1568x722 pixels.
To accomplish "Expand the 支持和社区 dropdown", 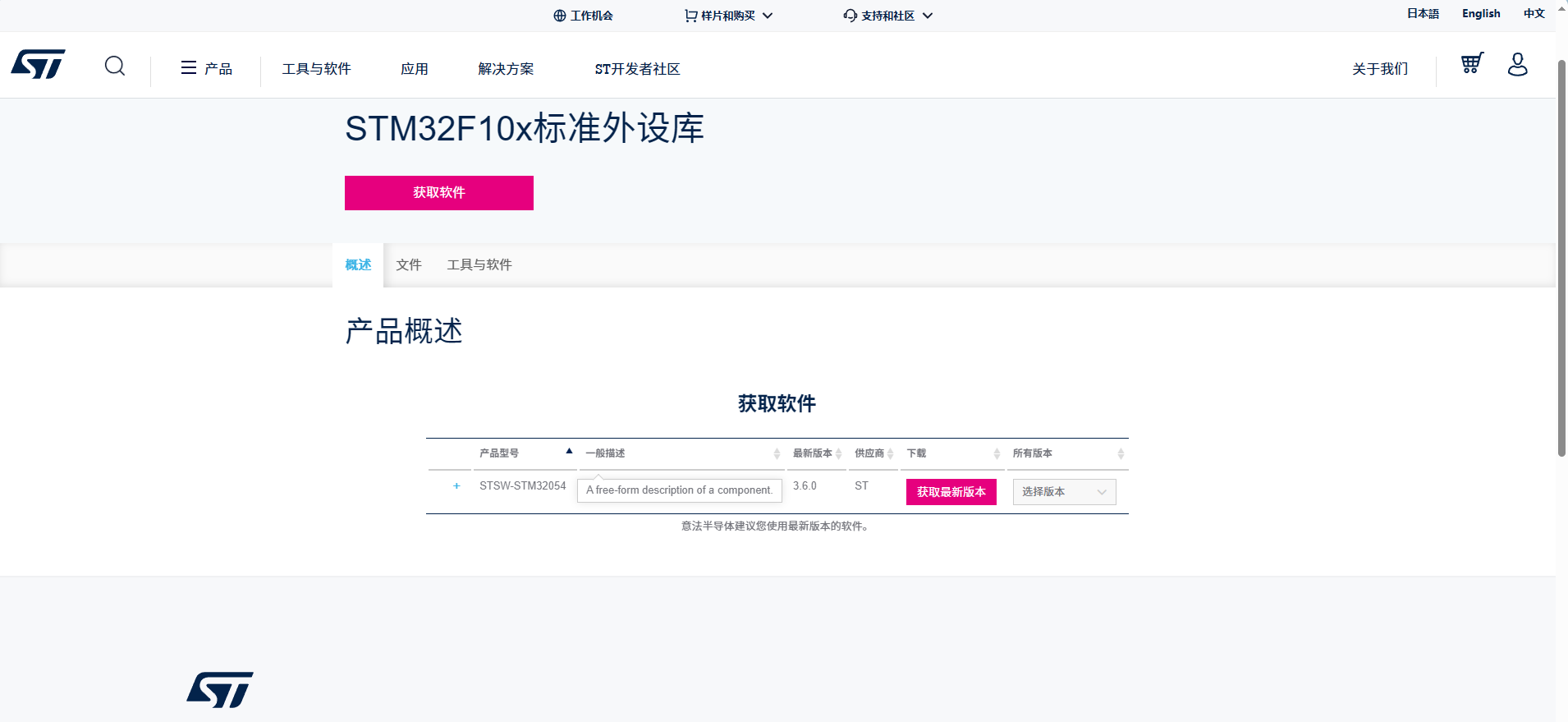I will [888, 16].
